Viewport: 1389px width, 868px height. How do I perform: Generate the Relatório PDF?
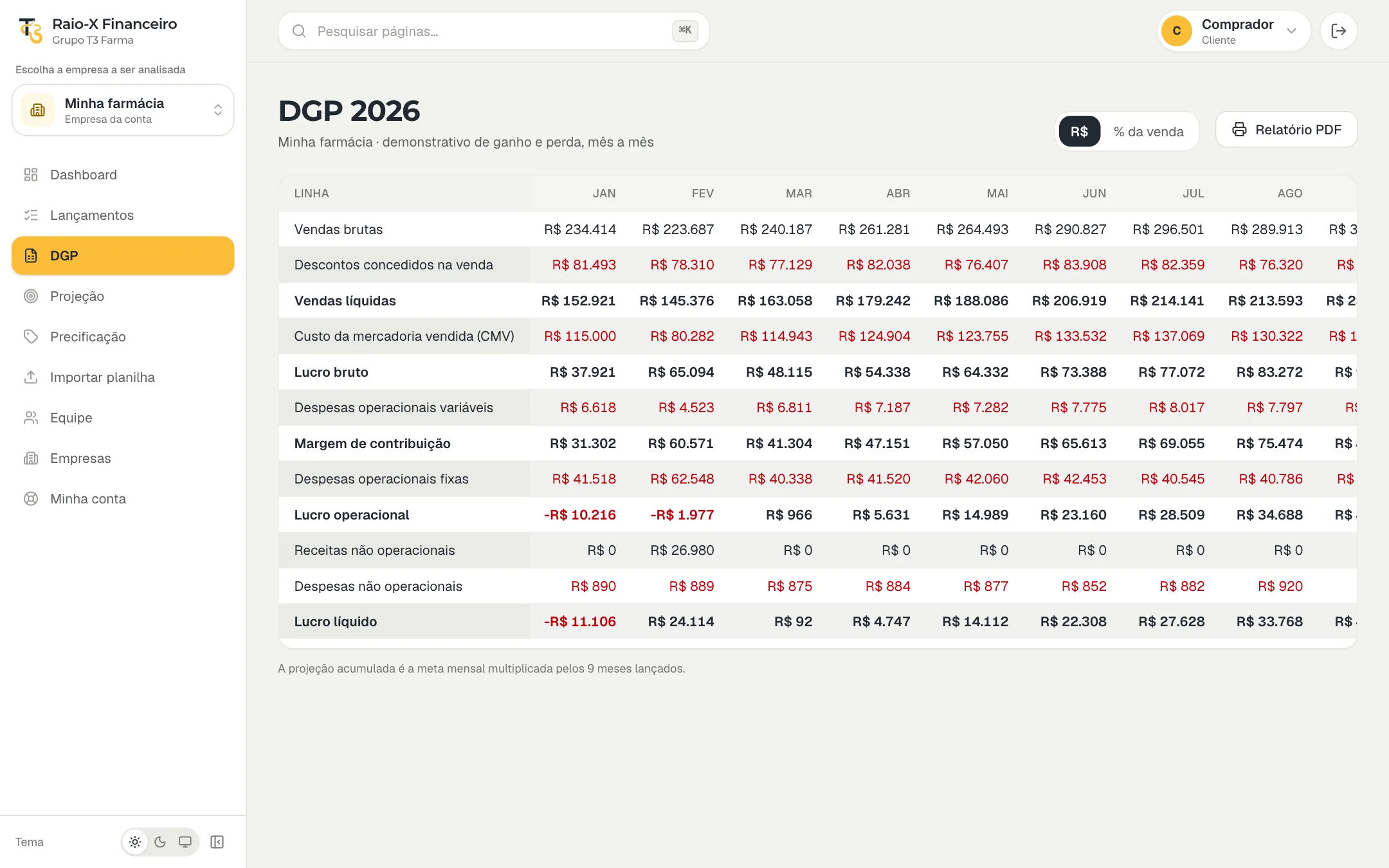coord(1286,130)
